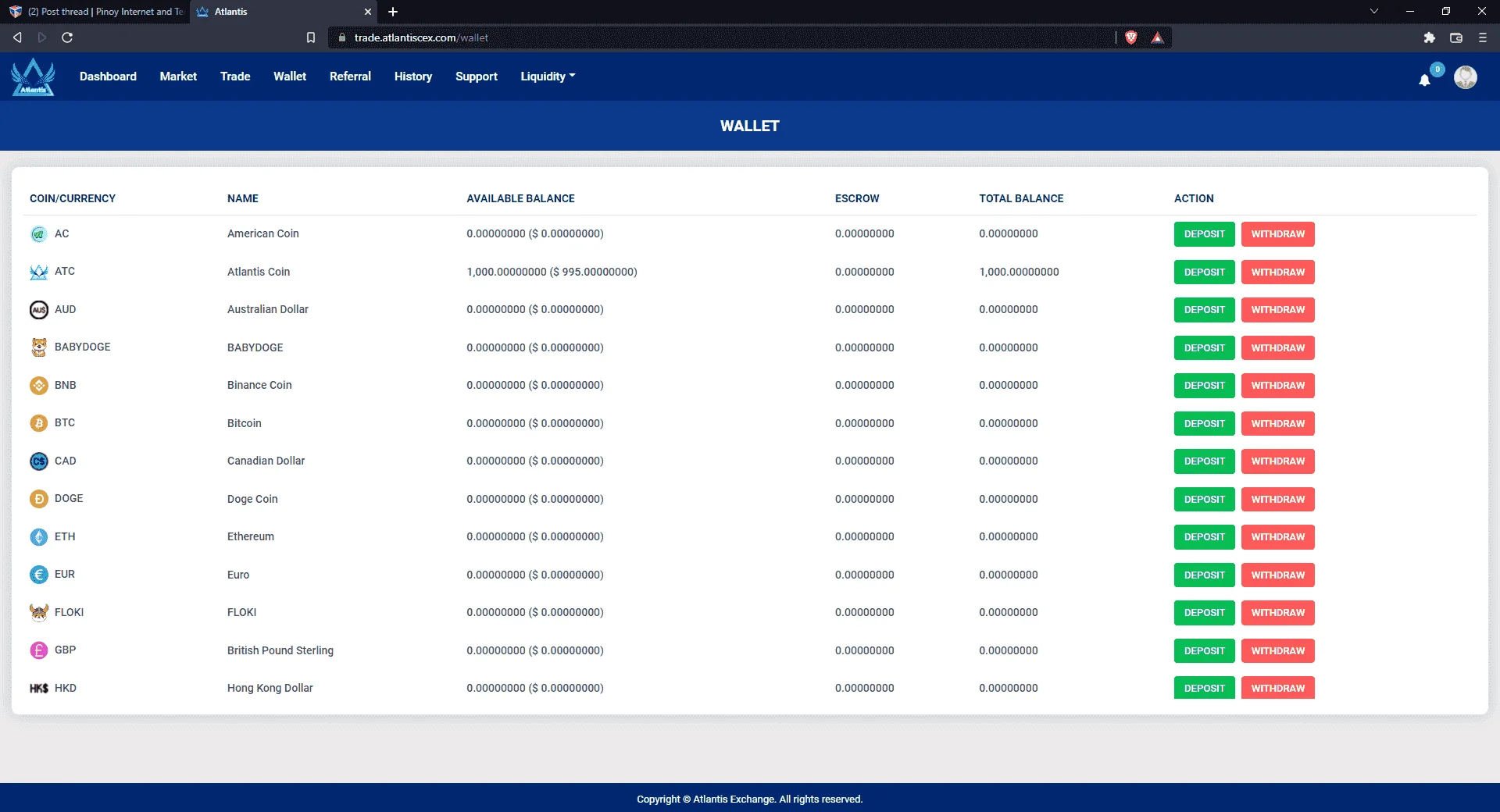Open the History page

(413, 77)
